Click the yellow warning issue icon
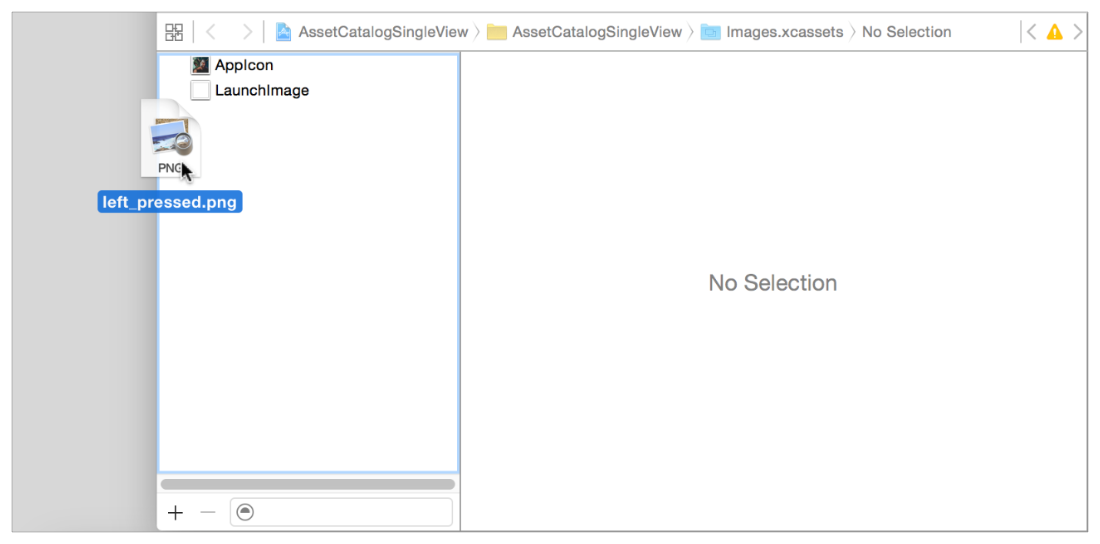The image size is (1100, 544). point(1054,32)
